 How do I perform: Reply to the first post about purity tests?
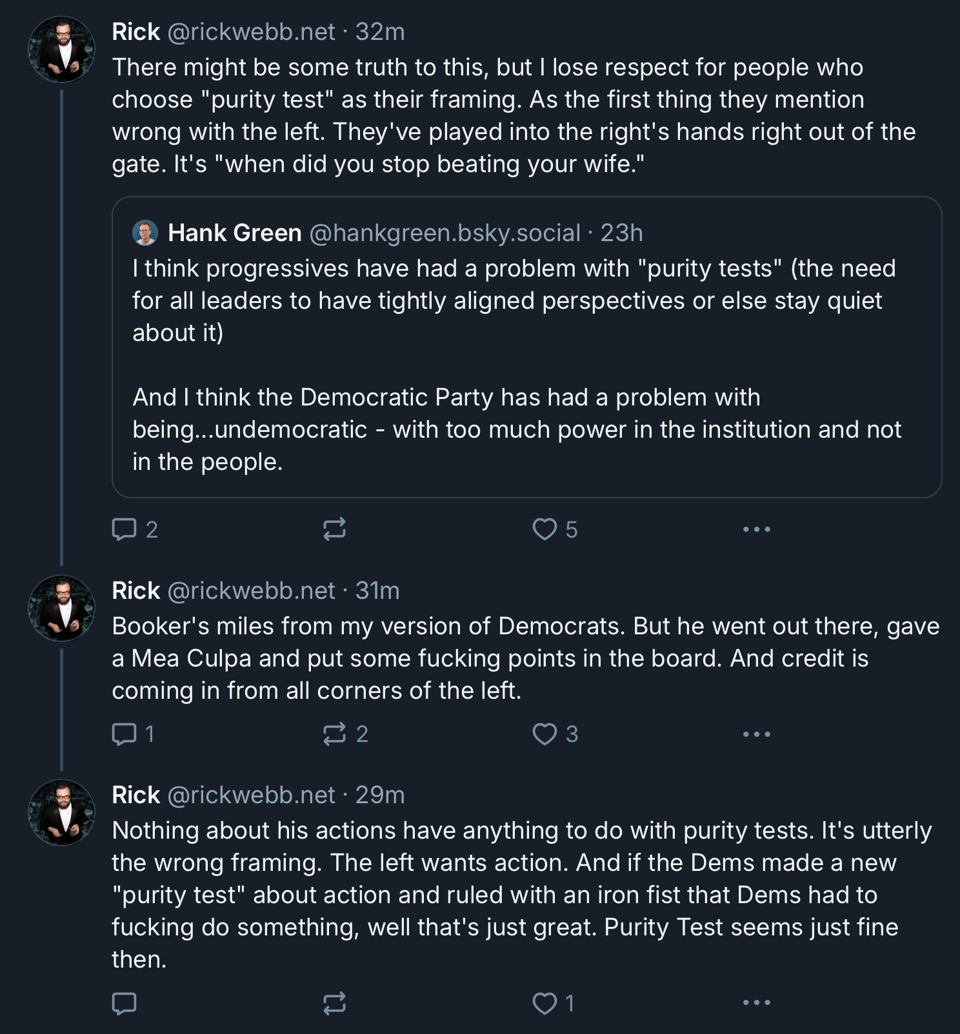tap(124, 529)
